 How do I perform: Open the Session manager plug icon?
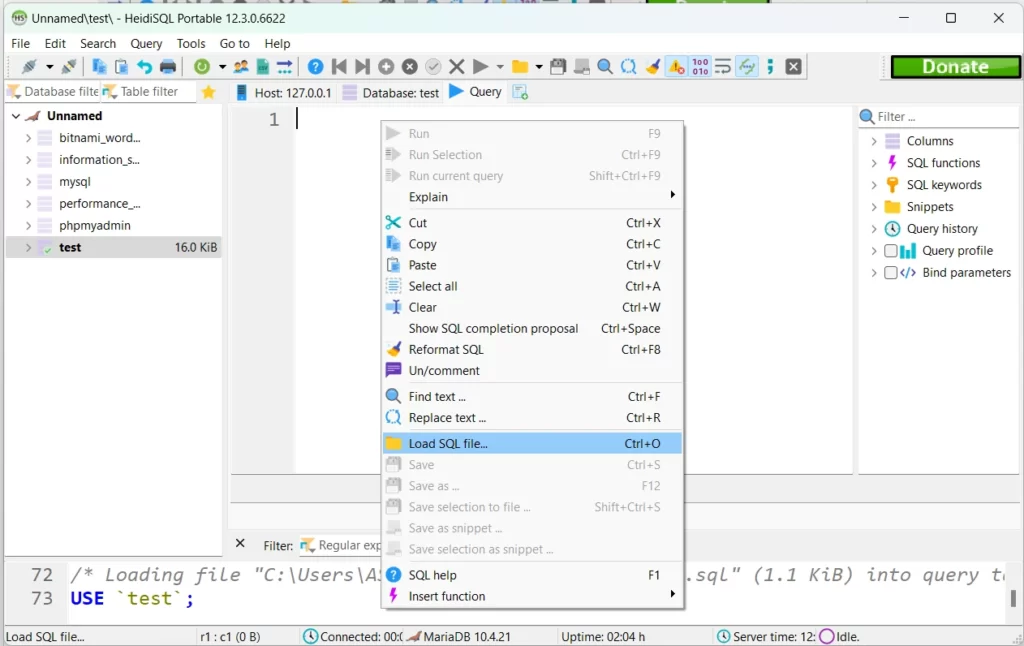click(27, 66)
